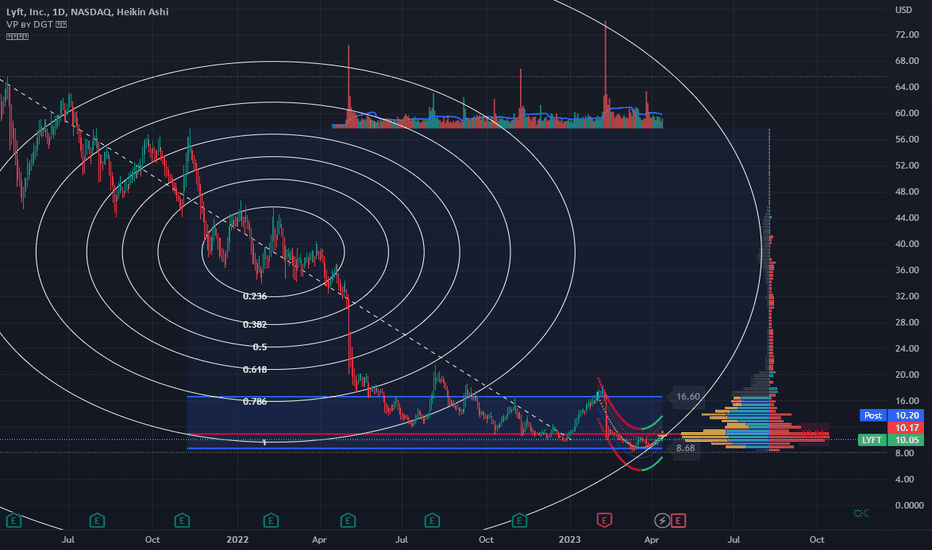Viewport: 932px width, 550px height.
Task: Open the green E marker just left of red 2023 marker
Action: [519, 521]
